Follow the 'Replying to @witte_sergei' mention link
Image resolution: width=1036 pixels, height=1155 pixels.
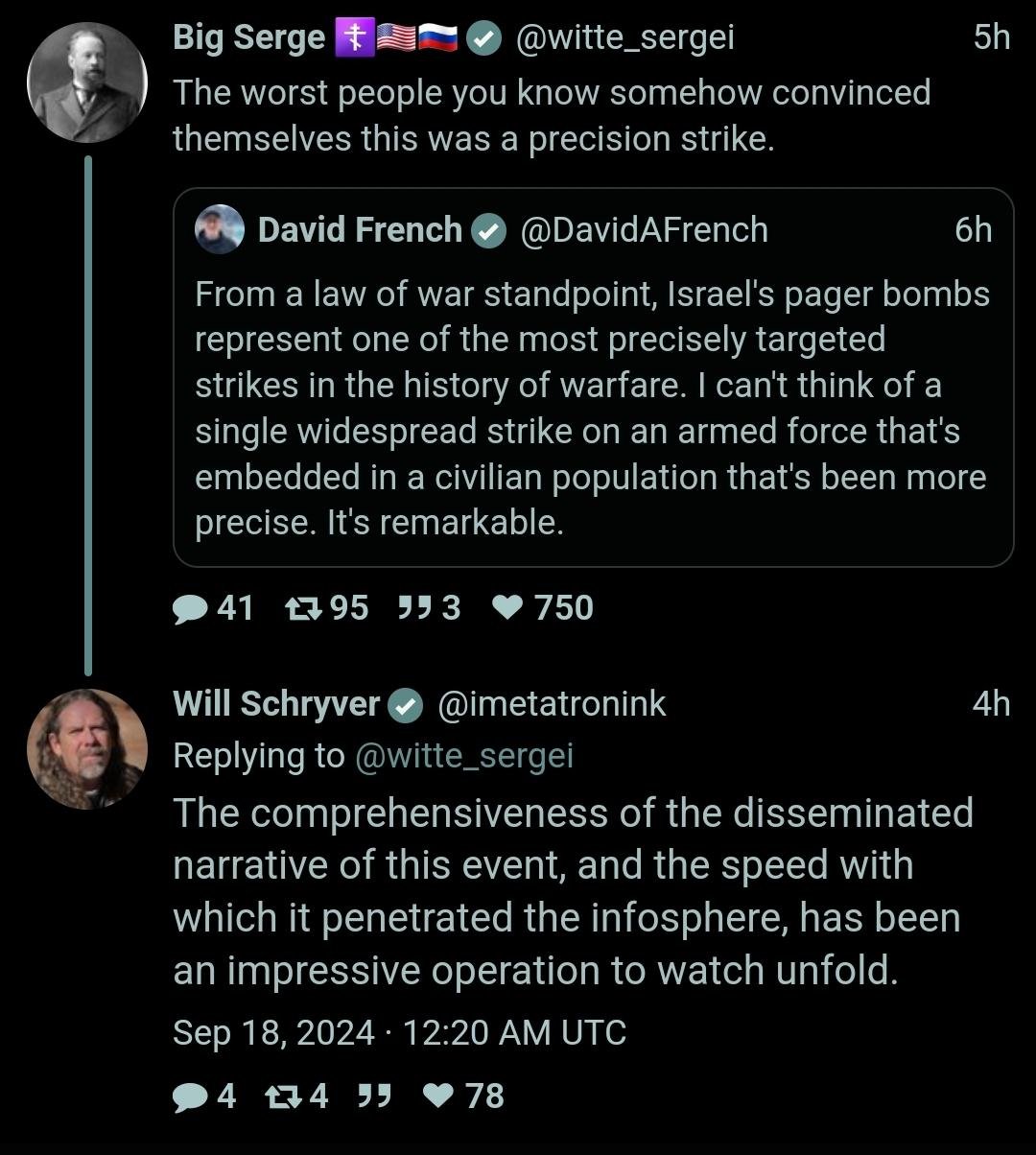click(x=463, y=756)
